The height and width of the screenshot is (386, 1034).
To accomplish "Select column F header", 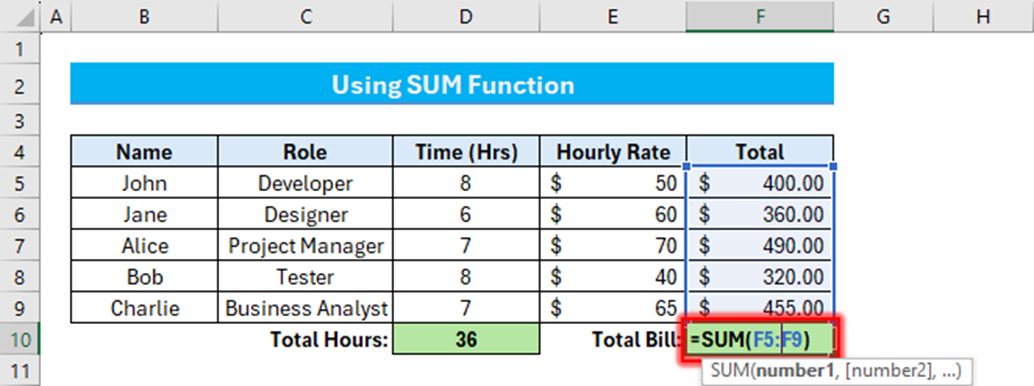I will pyautogui.click(x=760, y=17).
